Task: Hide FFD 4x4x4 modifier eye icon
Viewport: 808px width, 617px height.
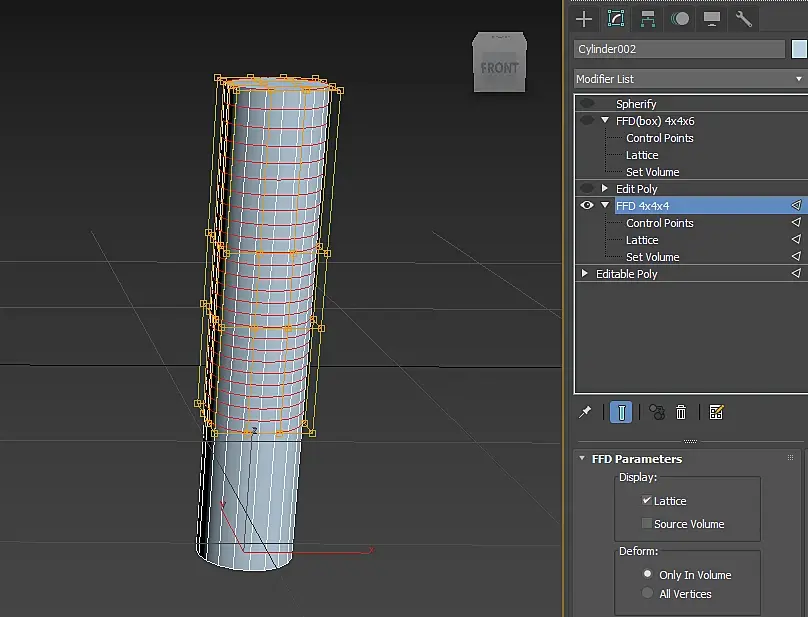Action: 587,205
